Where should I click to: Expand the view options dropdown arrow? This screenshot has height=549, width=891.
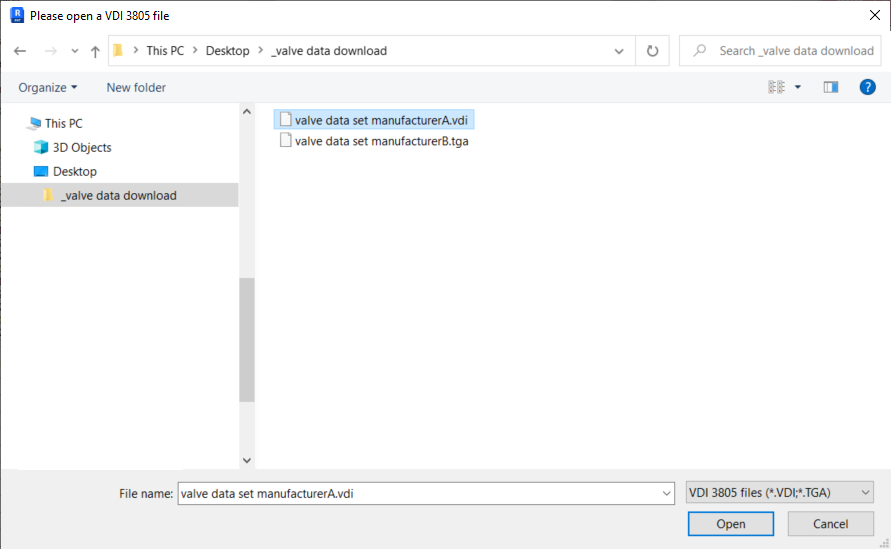pyautogui.click(x=798, y=87)
